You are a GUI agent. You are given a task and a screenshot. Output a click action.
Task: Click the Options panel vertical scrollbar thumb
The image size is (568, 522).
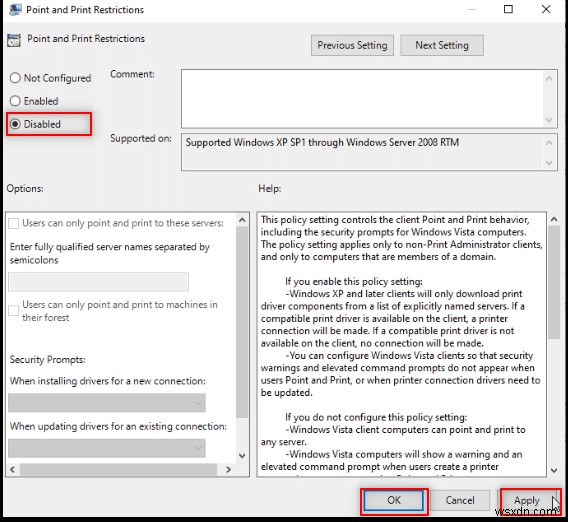(242, 322)
